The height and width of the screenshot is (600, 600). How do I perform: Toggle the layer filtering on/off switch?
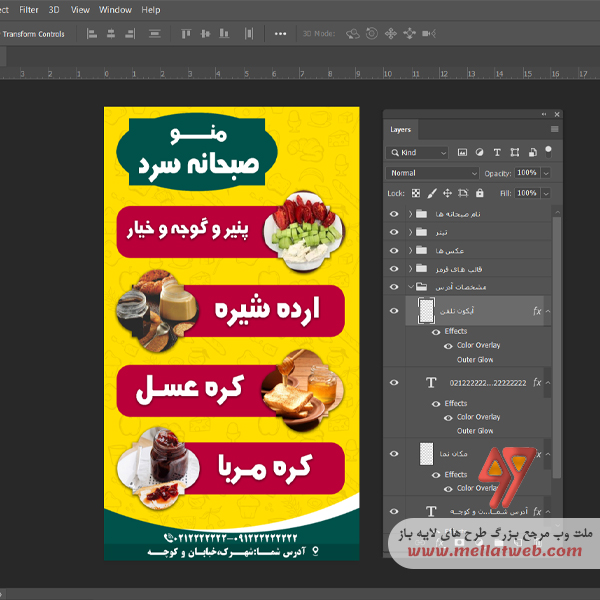pyautogui.click(x=548, y=152)
